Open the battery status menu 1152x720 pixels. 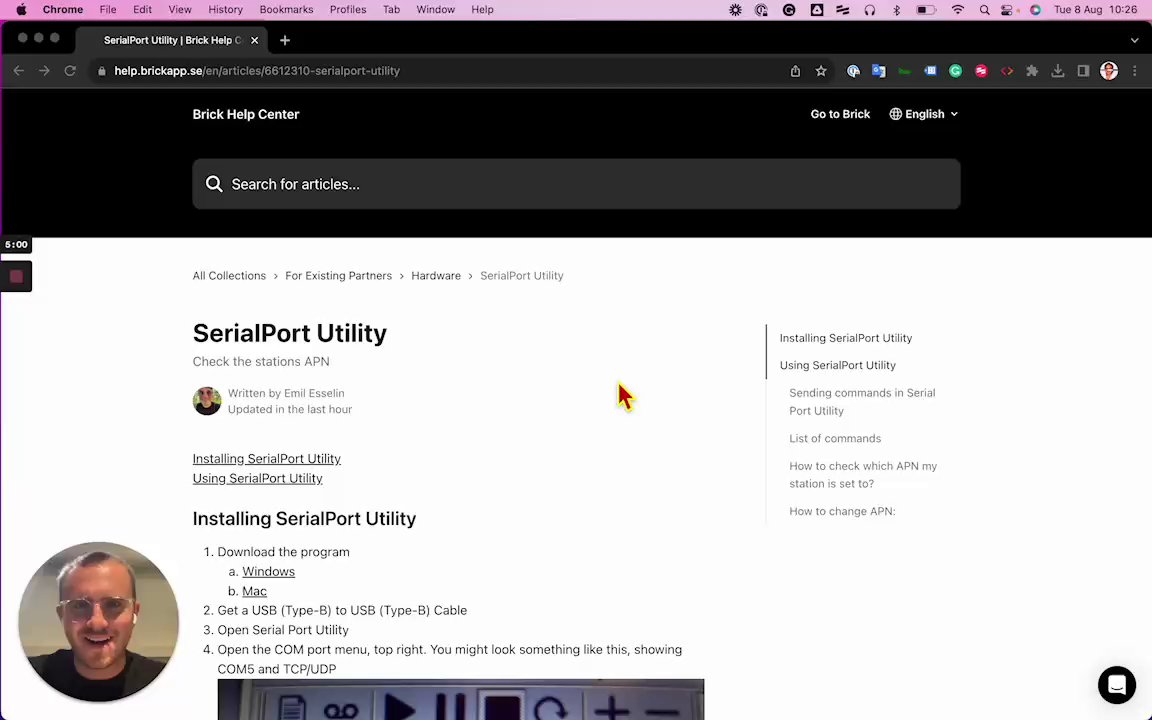tap(926, 10)
